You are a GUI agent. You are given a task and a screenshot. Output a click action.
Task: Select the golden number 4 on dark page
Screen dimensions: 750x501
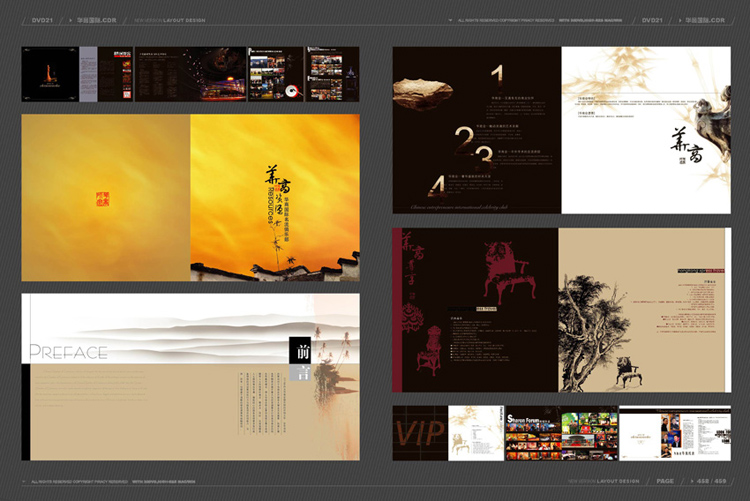pyautogui.click(x=436, y=185)
